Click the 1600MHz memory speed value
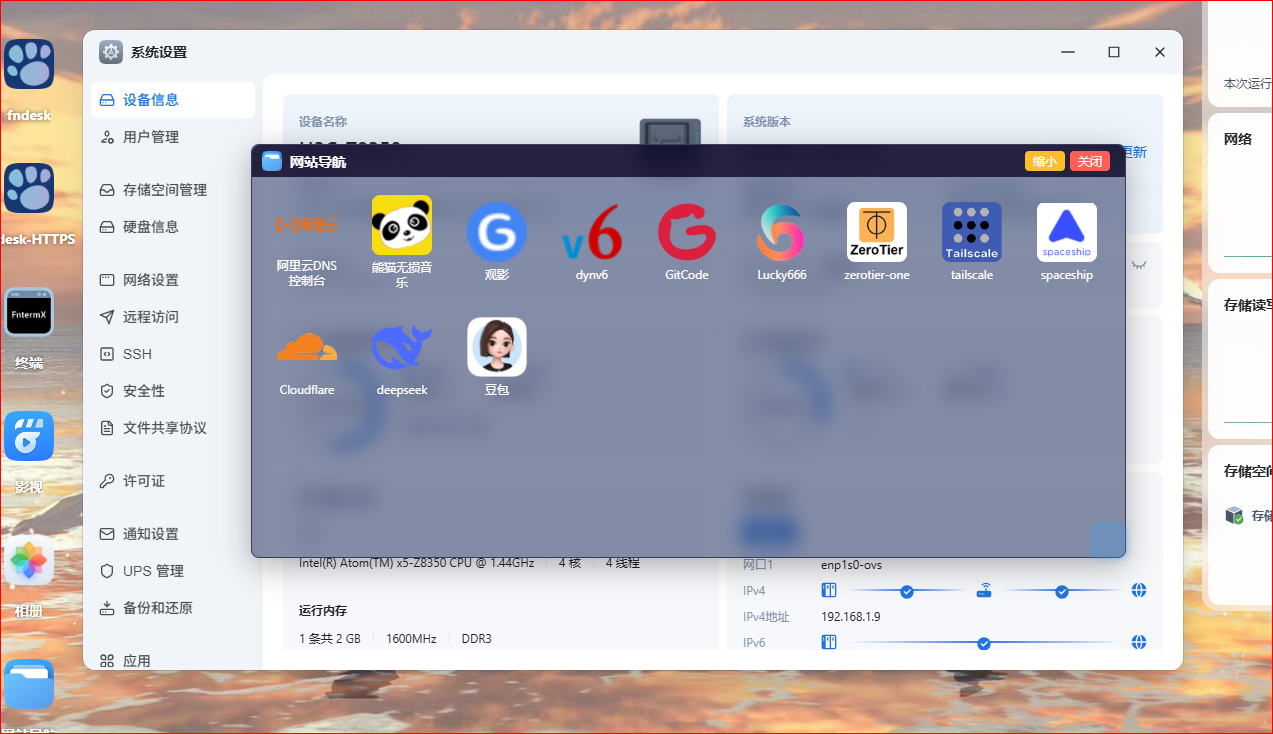Screen dimensions: 1273x734 tap(411, 639)
